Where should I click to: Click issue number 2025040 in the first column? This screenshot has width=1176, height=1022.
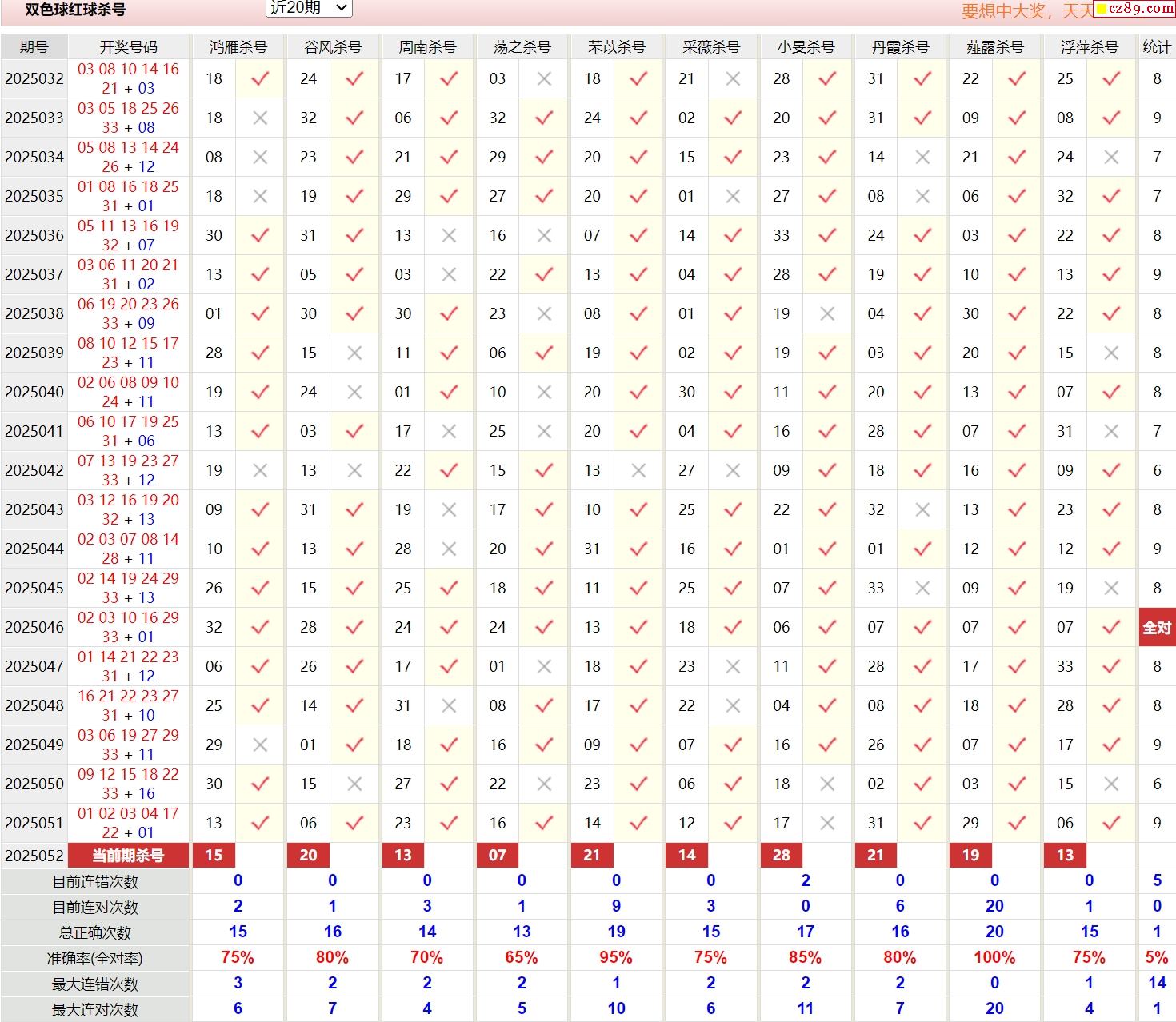click(34, 392)
